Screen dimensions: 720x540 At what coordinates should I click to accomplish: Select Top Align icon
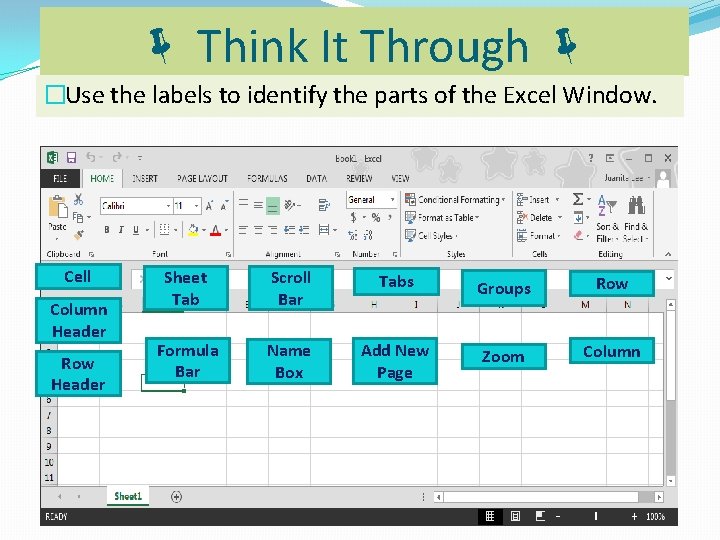point(243,203)
